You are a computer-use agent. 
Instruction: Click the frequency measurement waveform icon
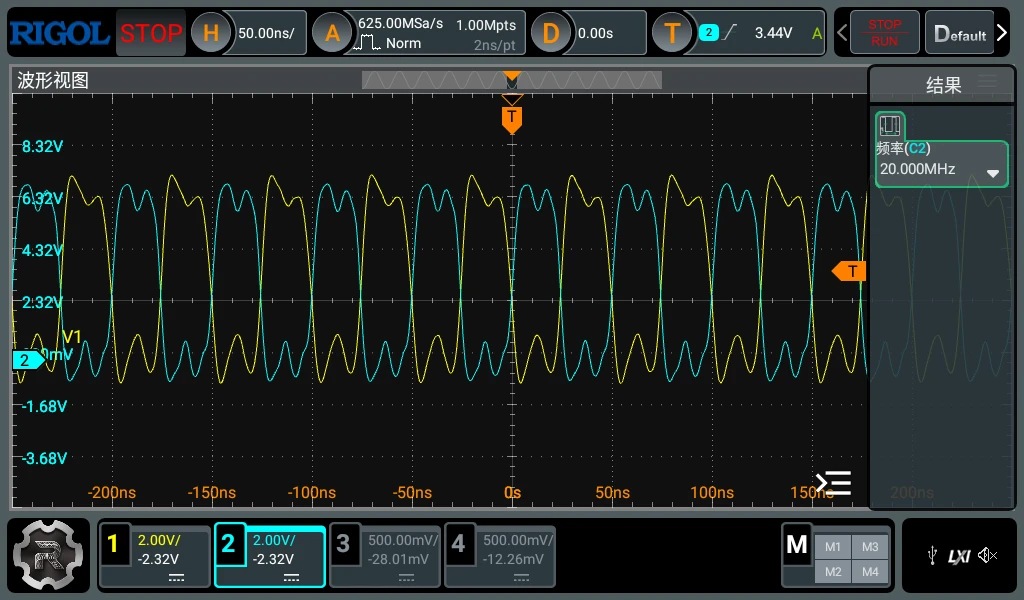[889, 125]
